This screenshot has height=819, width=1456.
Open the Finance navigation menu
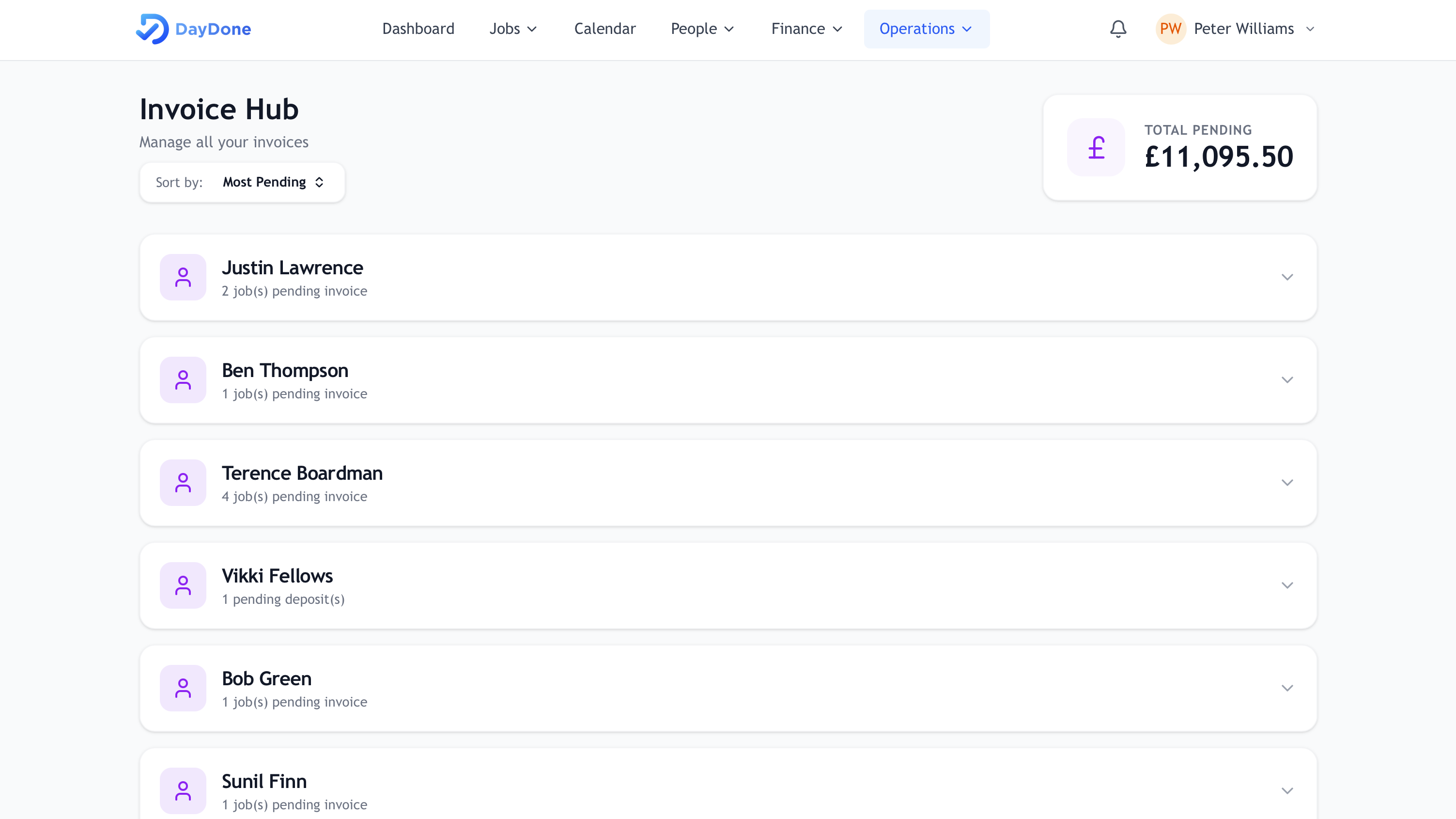pyautogui.click(x=806, y=29)
